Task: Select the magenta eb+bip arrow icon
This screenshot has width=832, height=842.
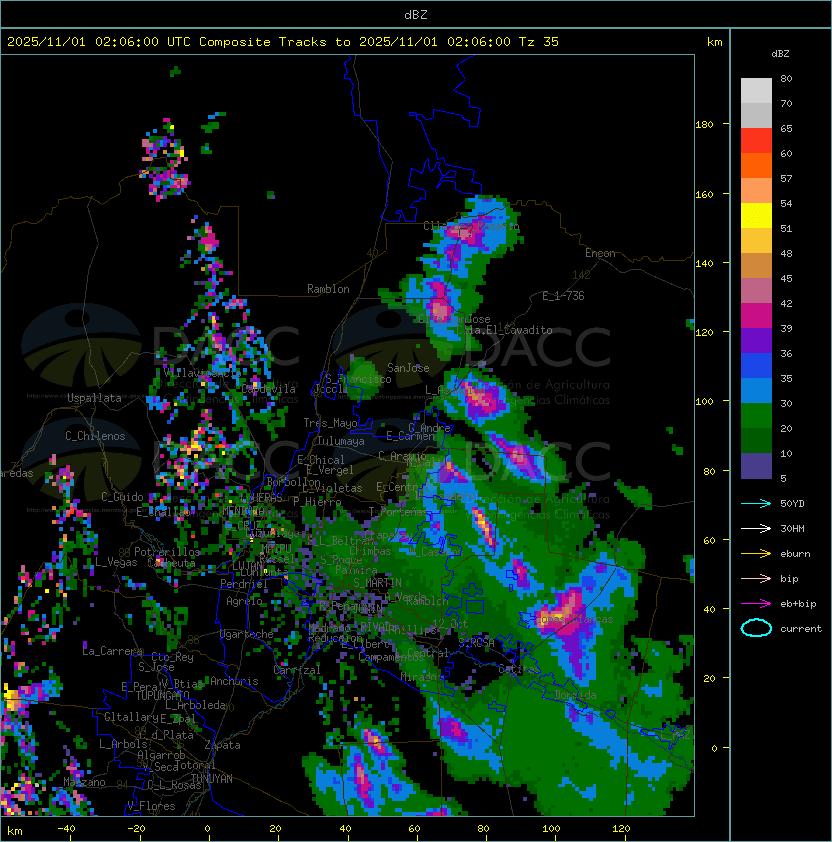Action: click(756, 603)
